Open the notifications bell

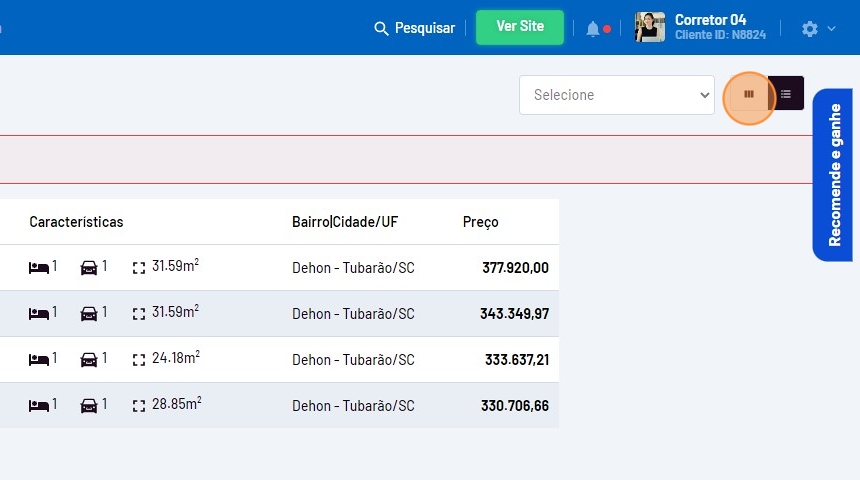click(593, 29)
